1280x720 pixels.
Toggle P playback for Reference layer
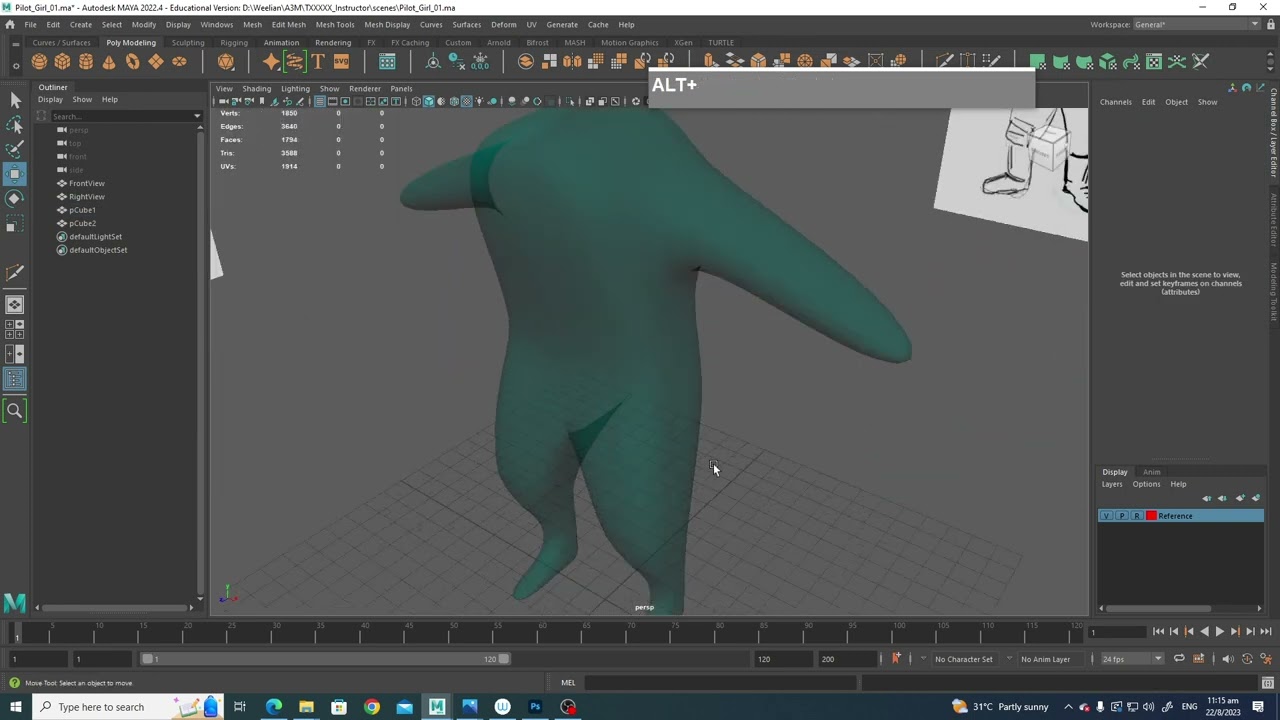(1121, 516)
